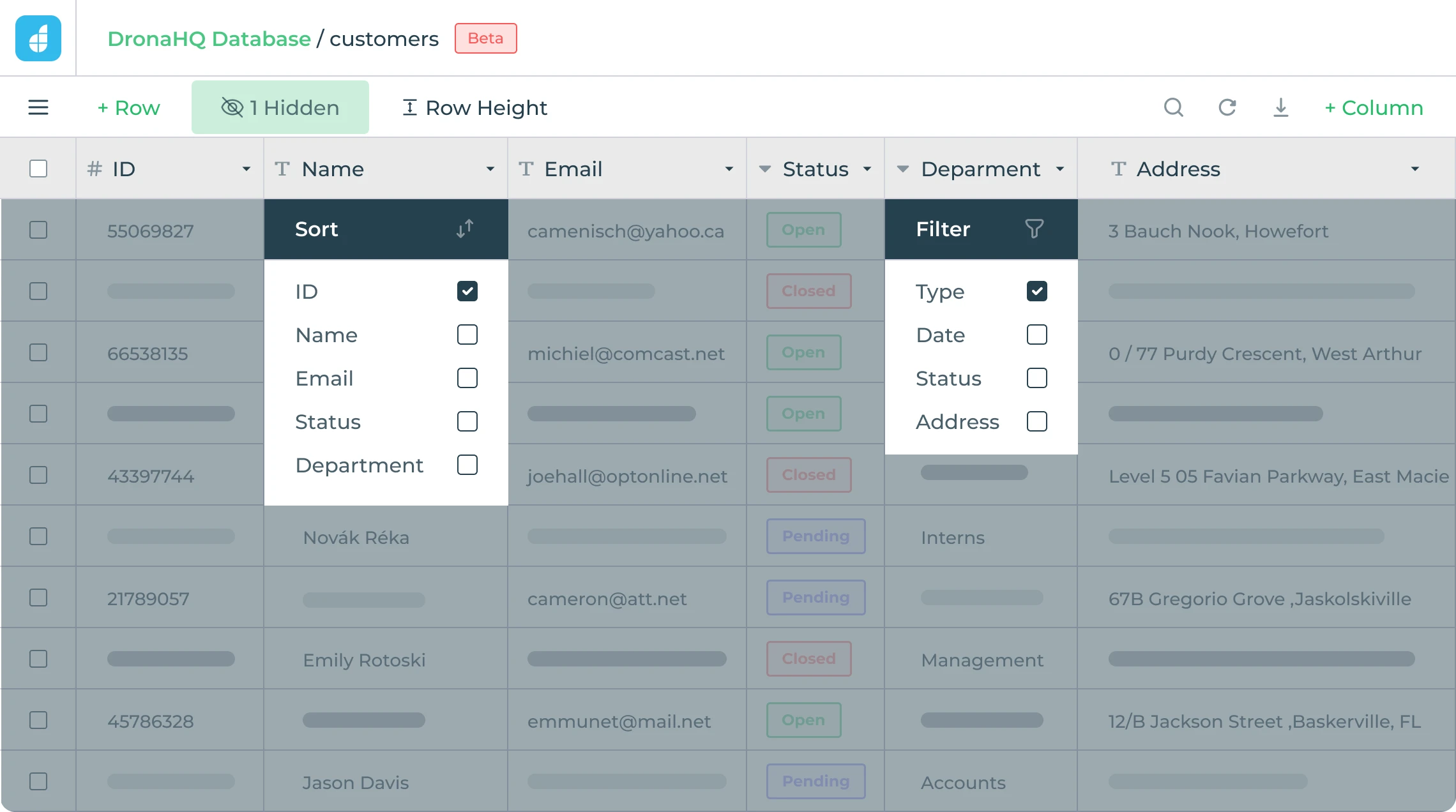Uncheck the ID checkbox in Sort panel
This screenshot has height=812, width=1456.
(x=467, y=291)
